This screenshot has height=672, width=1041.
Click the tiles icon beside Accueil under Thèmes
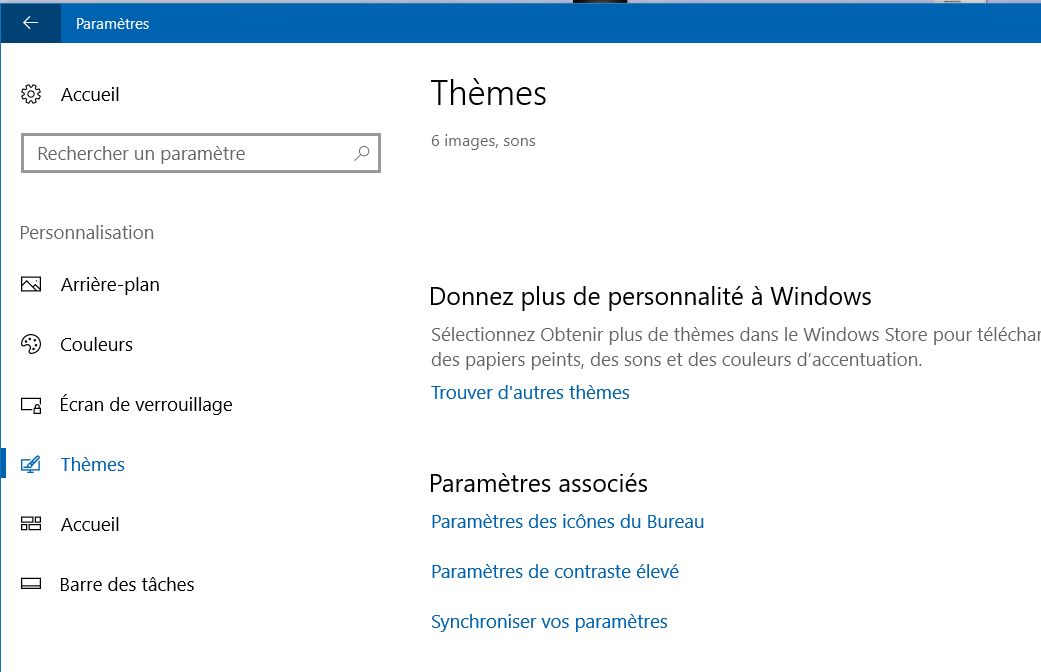(31, 525)
